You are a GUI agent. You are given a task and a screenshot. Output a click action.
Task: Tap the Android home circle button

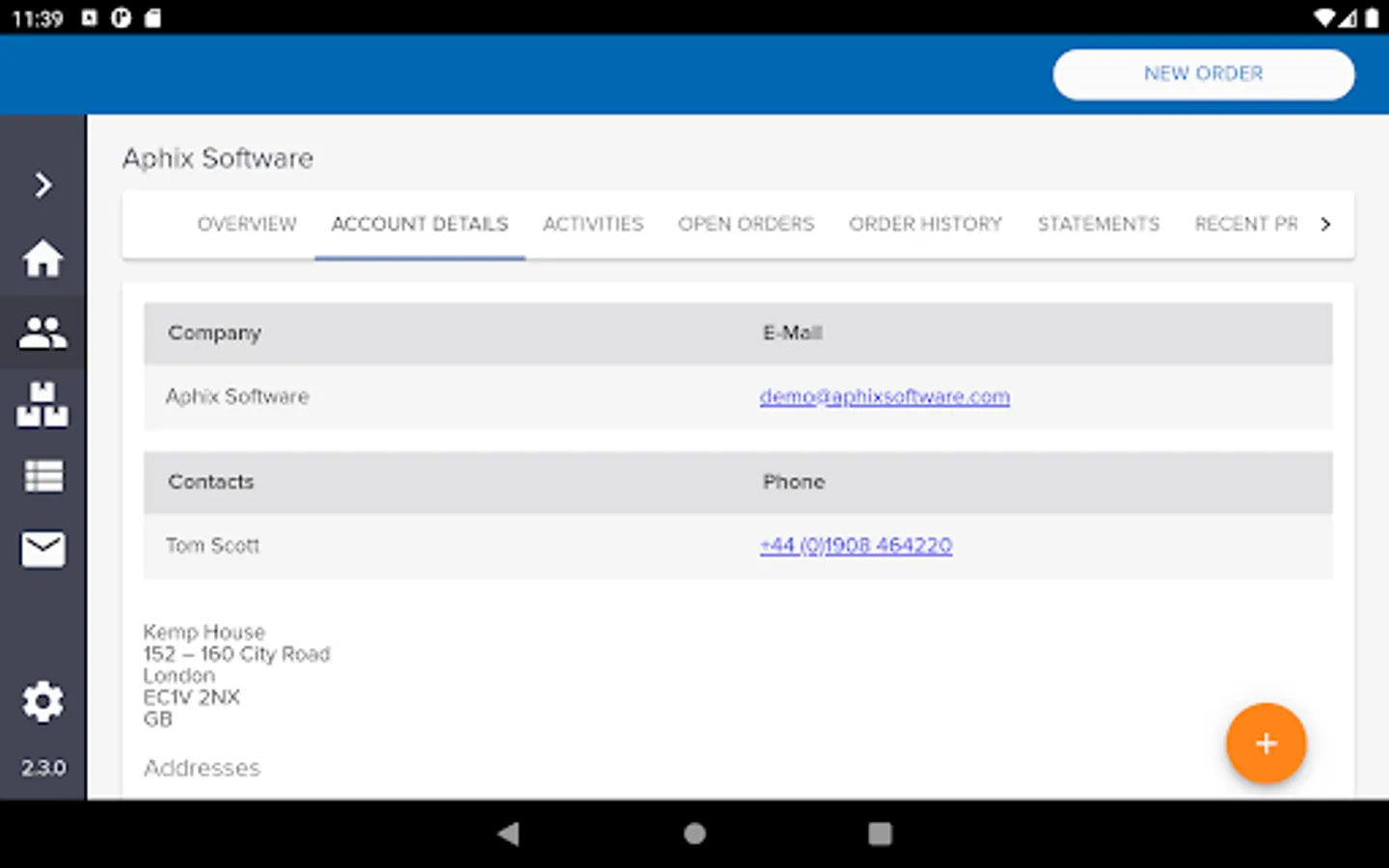click(694, 833)
